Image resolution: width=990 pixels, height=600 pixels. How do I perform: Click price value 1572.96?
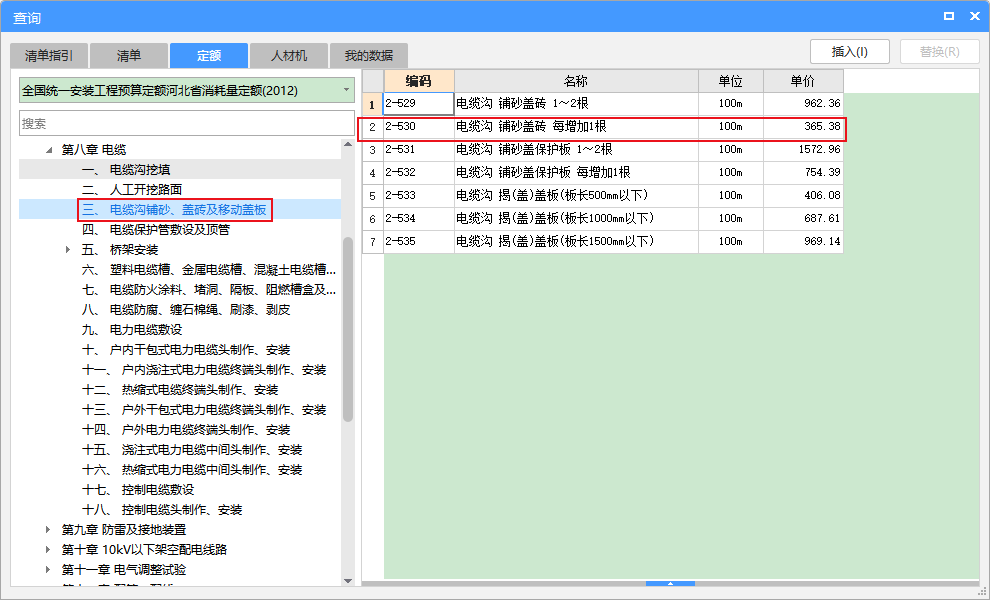click(x=820, y=150)
